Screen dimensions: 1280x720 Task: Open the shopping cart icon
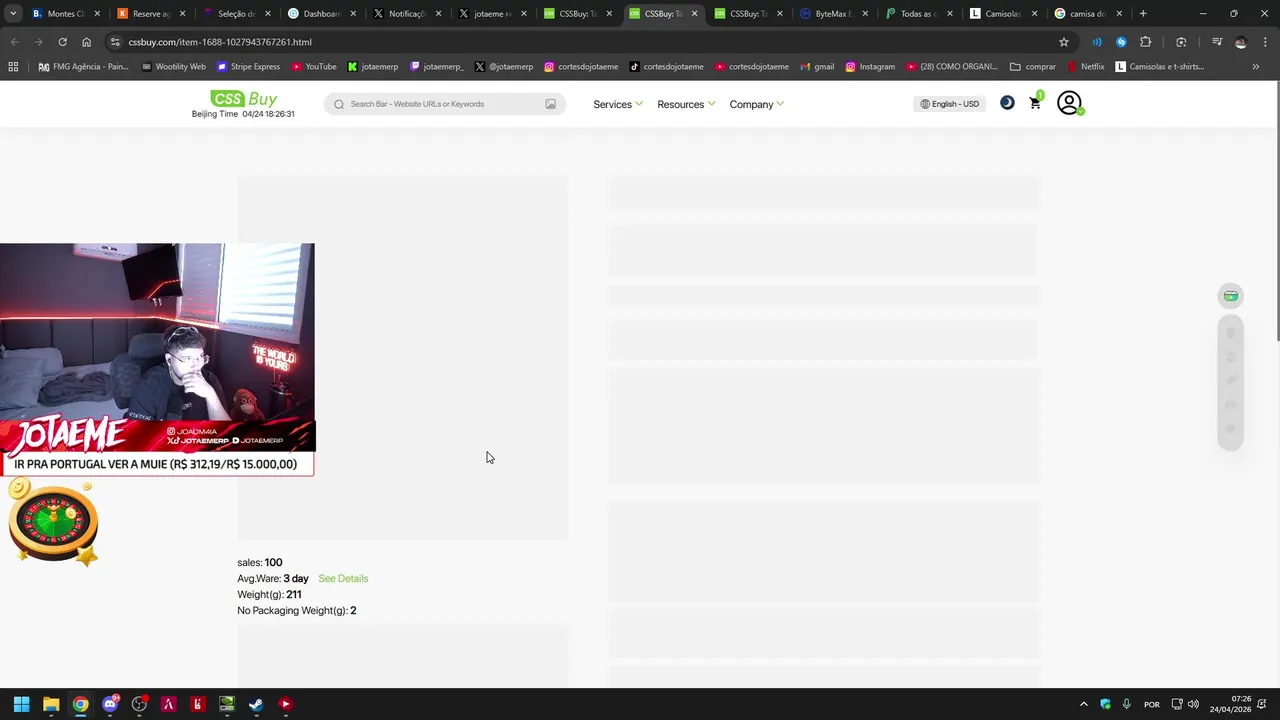click(1035, 103)
